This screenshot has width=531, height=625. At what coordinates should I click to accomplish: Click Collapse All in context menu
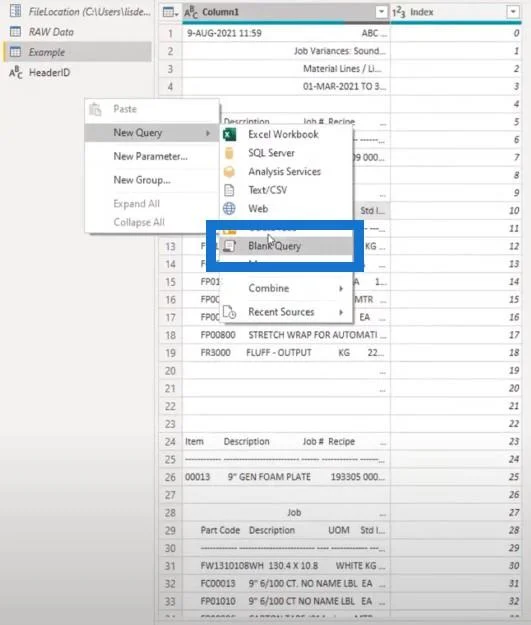click(x=152, y=222)
